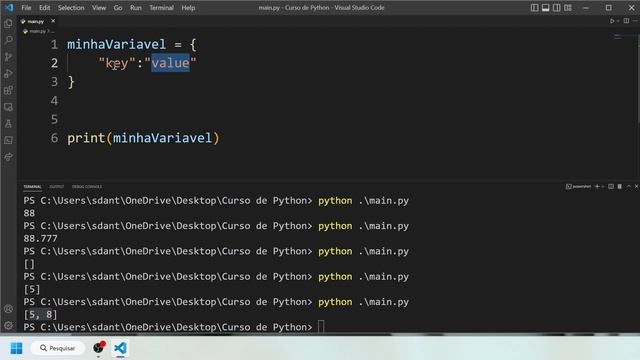Screen dimensions: 640x360
Task: Split the terminal pane
Action: [x=611, y=187]
